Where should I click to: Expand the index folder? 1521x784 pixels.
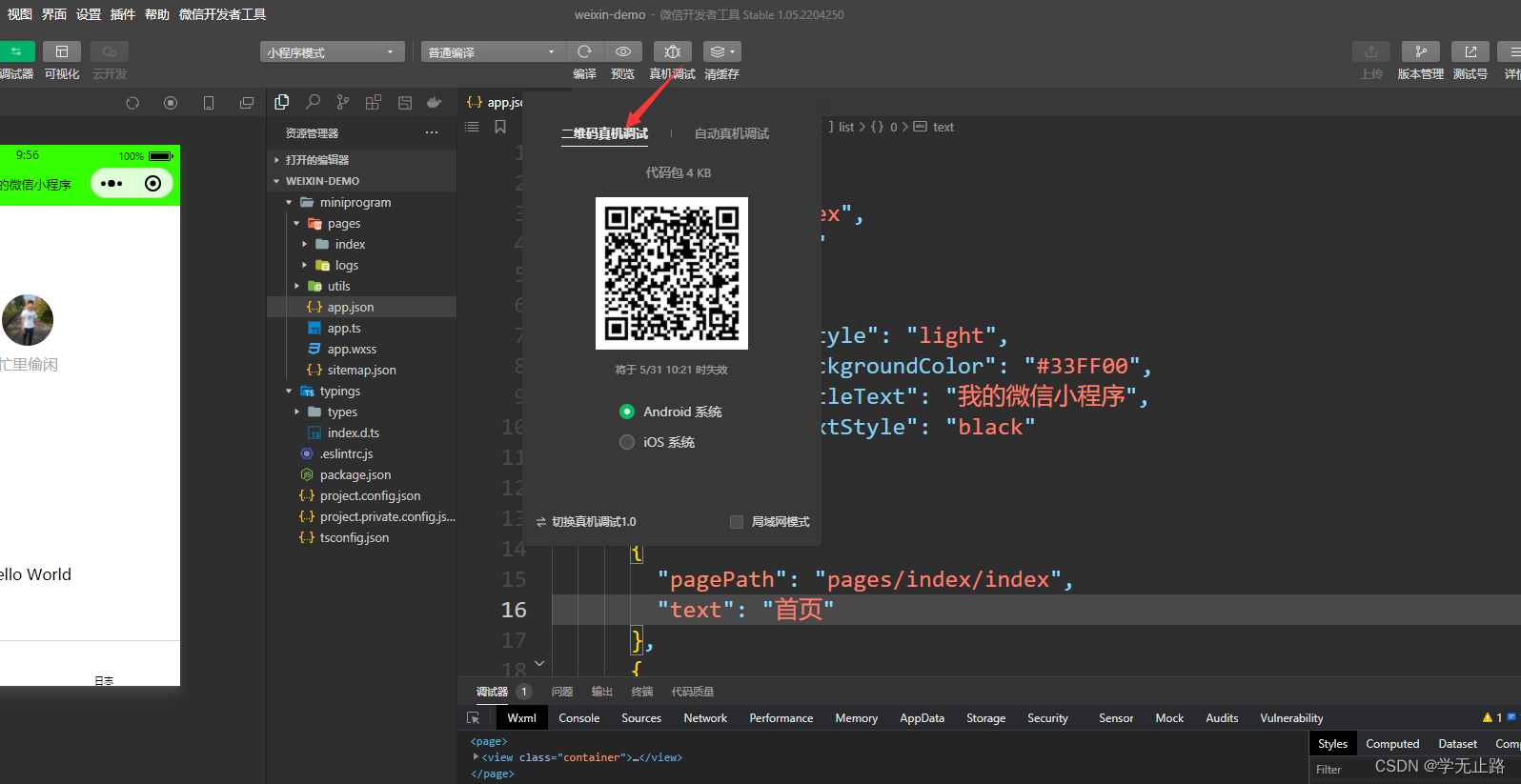[304, 244]
